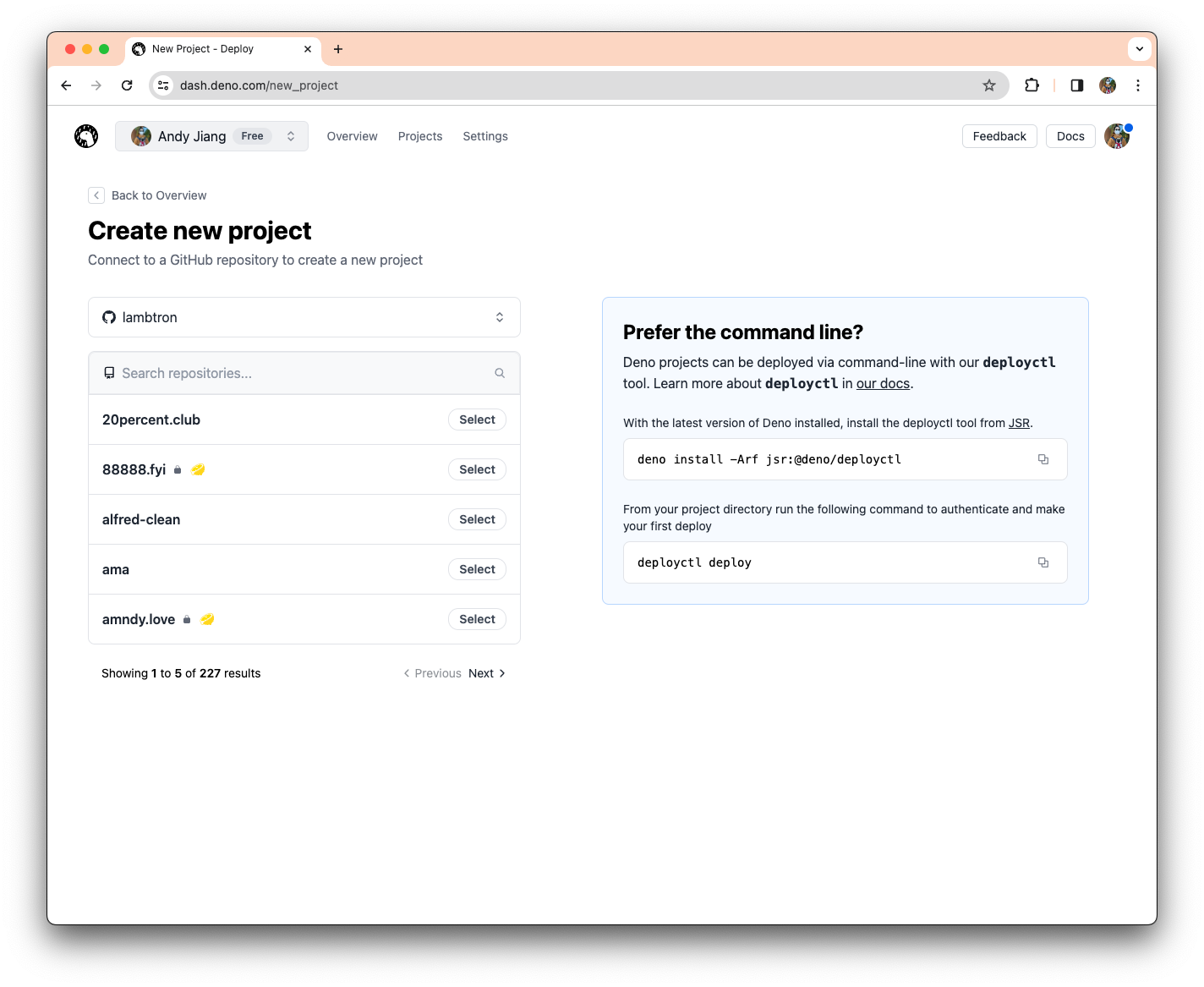Click the back arrow beside Back to Overview
The width and height of the screenshot is (1204, 987).
[96, 195]
